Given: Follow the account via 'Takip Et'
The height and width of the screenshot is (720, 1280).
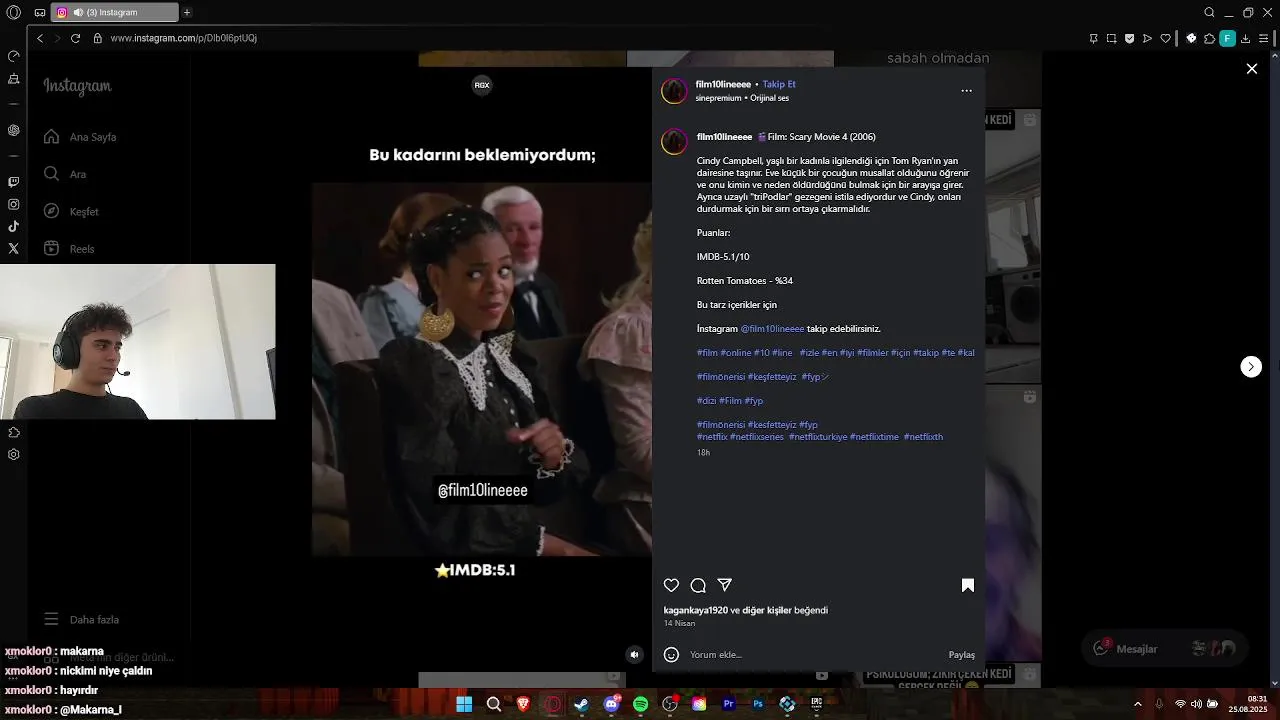Looking at the screenshot, I should [779, 84].
